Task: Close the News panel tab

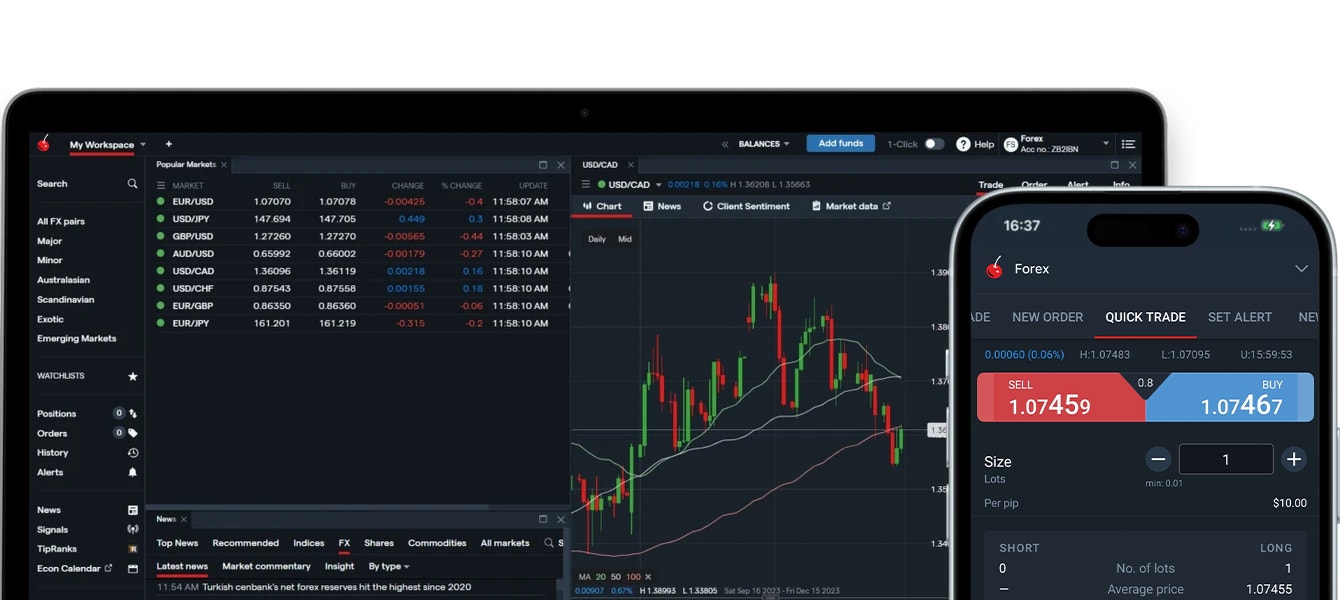Action: click(184, 519)
